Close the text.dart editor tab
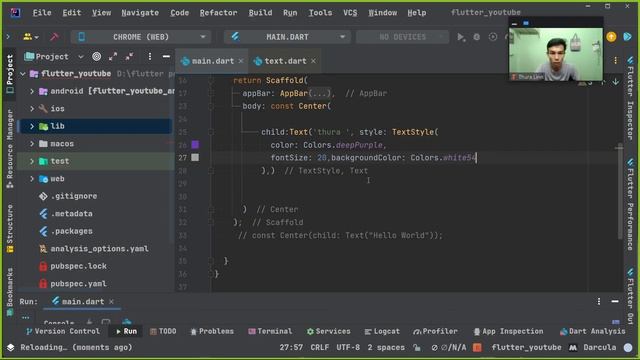This screenshot has height=360, width=640. (x=313, y=61)
